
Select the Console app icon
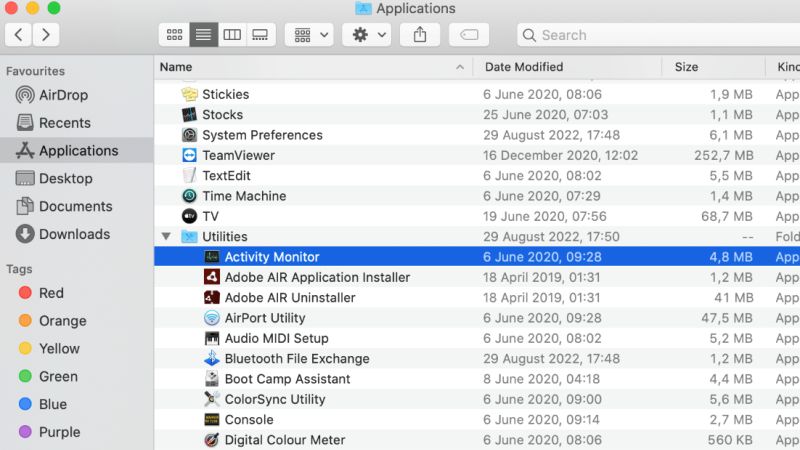tap(212, 419)
